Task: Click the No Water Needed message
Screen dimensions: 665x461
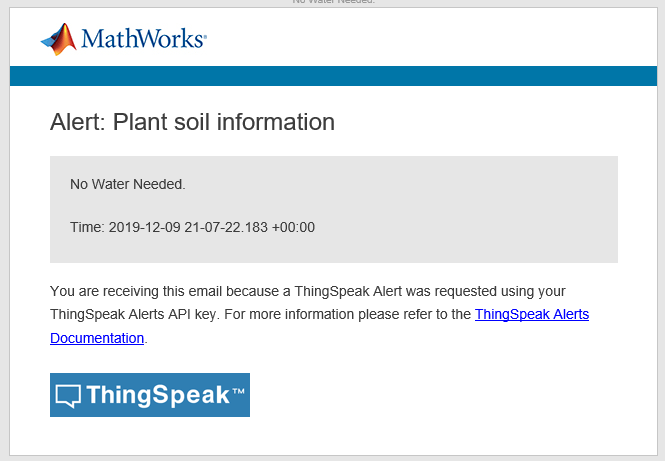Action: [x=127, y=184]
